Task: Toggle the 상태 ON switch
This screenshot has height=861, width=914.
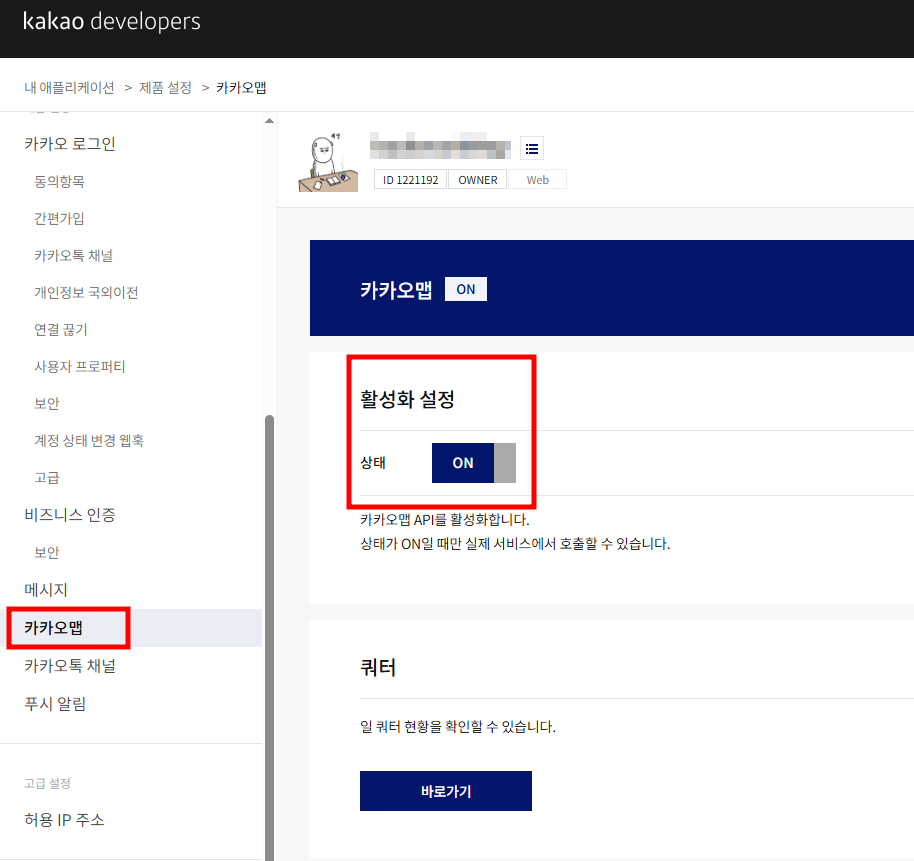Action: 473,463
